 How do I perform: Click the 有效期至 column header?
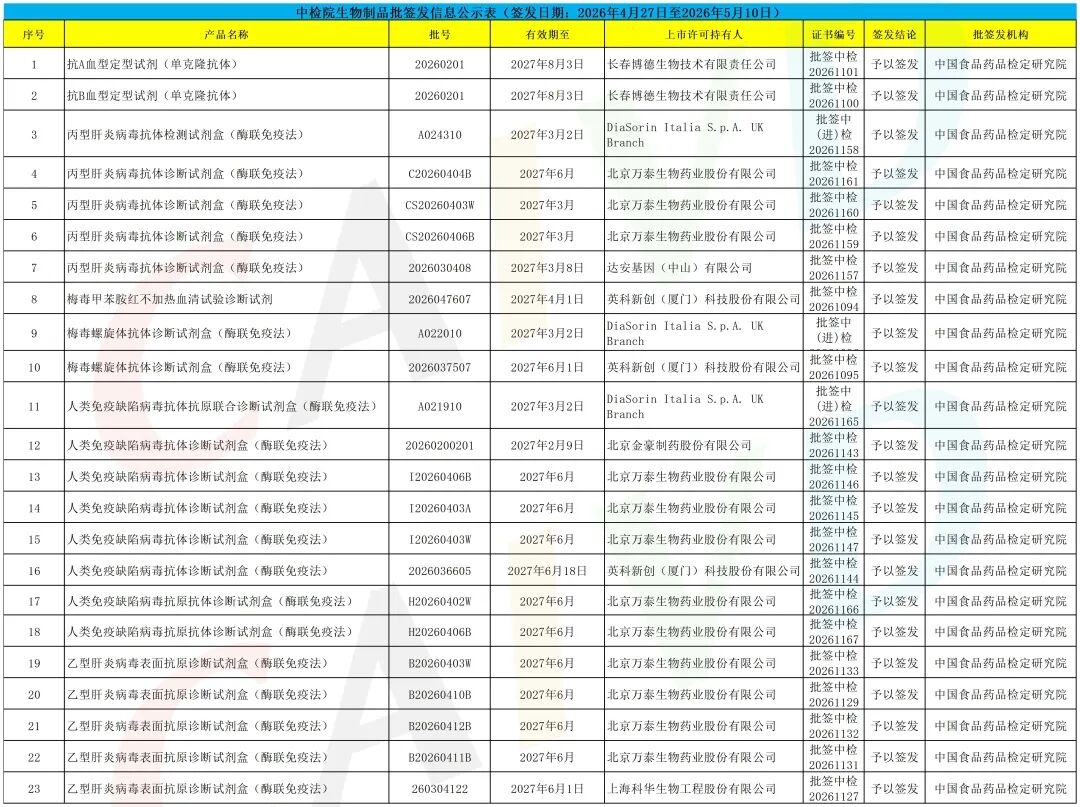[547, 34]
